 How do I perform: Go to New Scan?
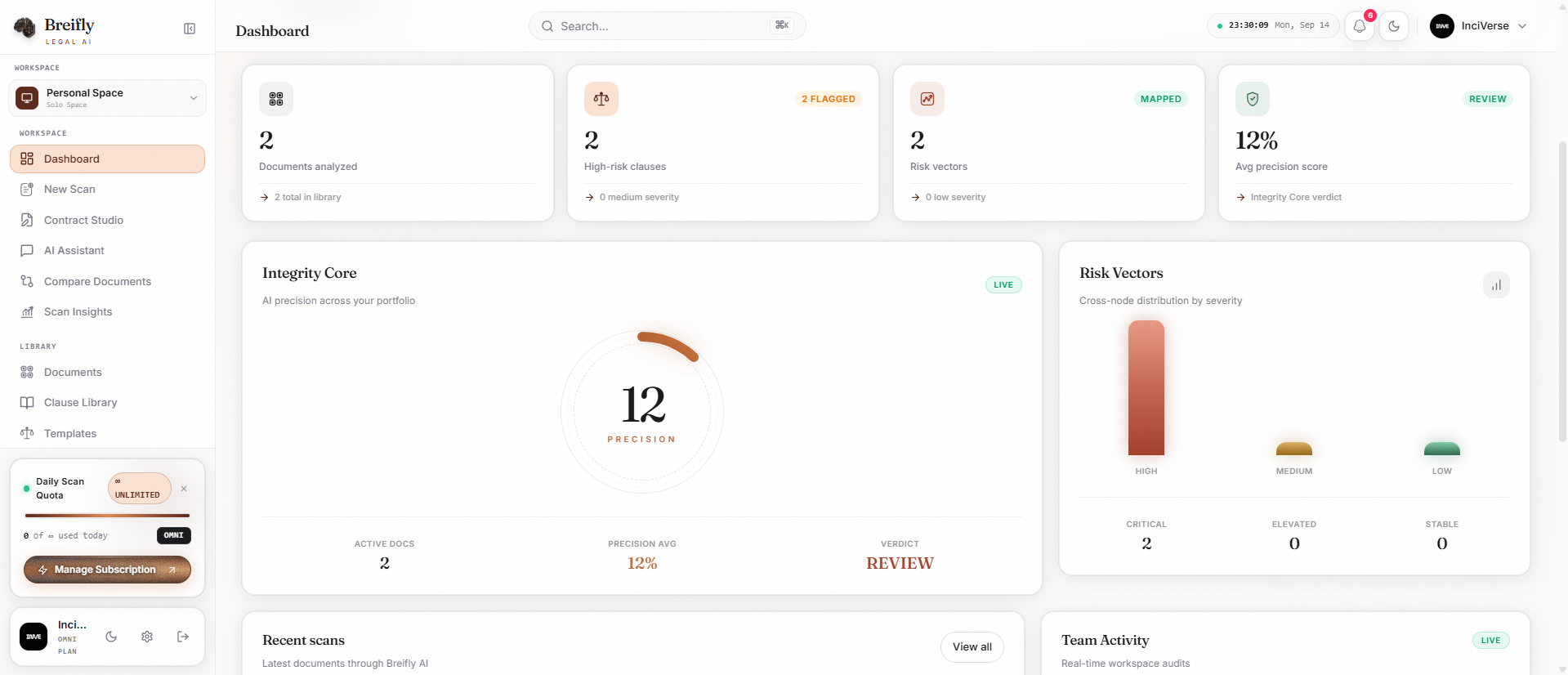tap(107, 190)
